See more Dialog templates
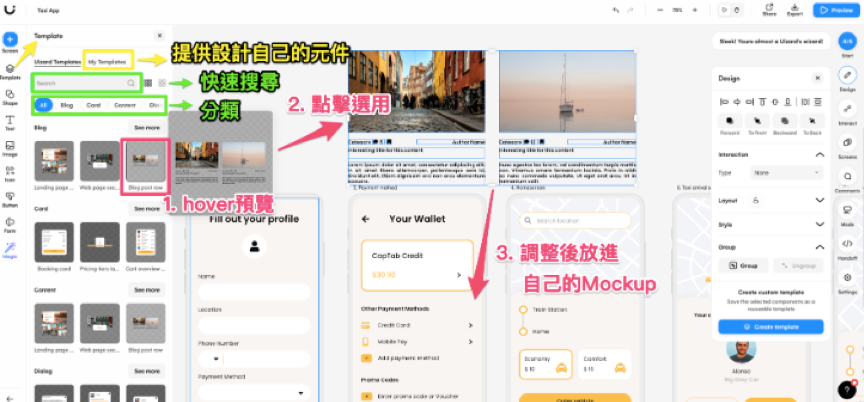Viewport: 864px width, 402px height. (x=147, y=371)
